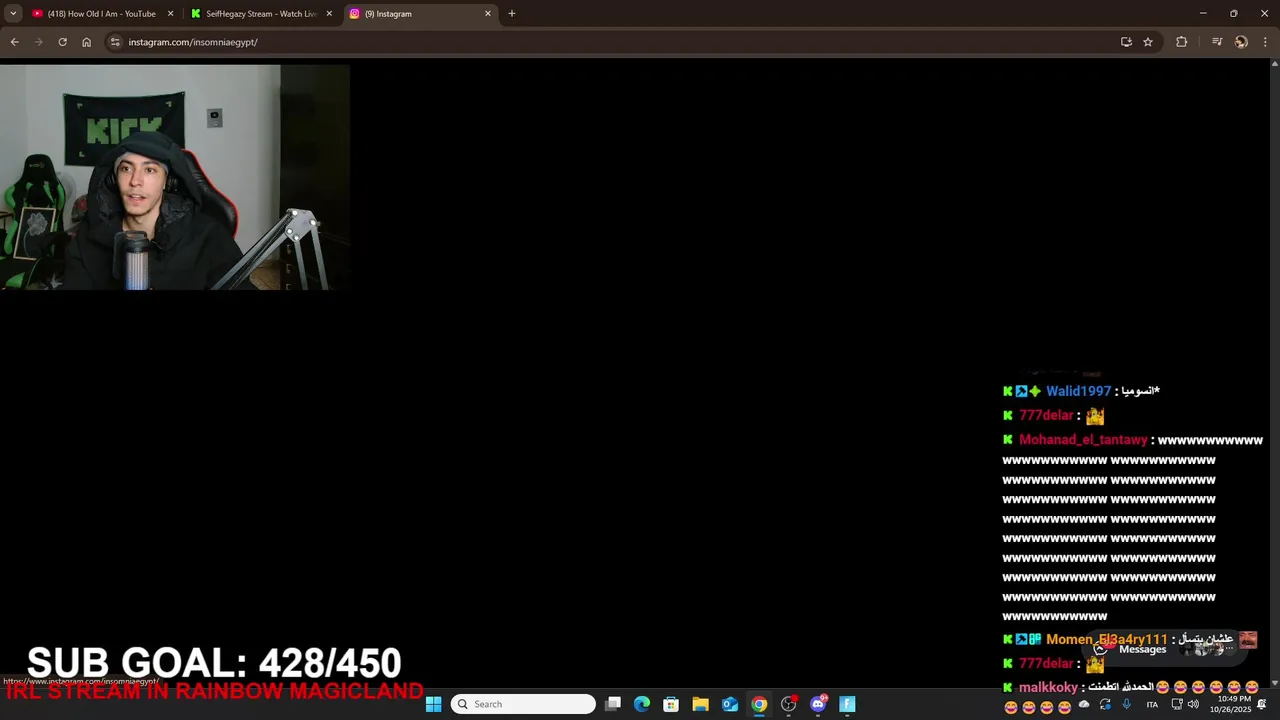Open Microsoft Store from the taskbar

pos(671,704)
